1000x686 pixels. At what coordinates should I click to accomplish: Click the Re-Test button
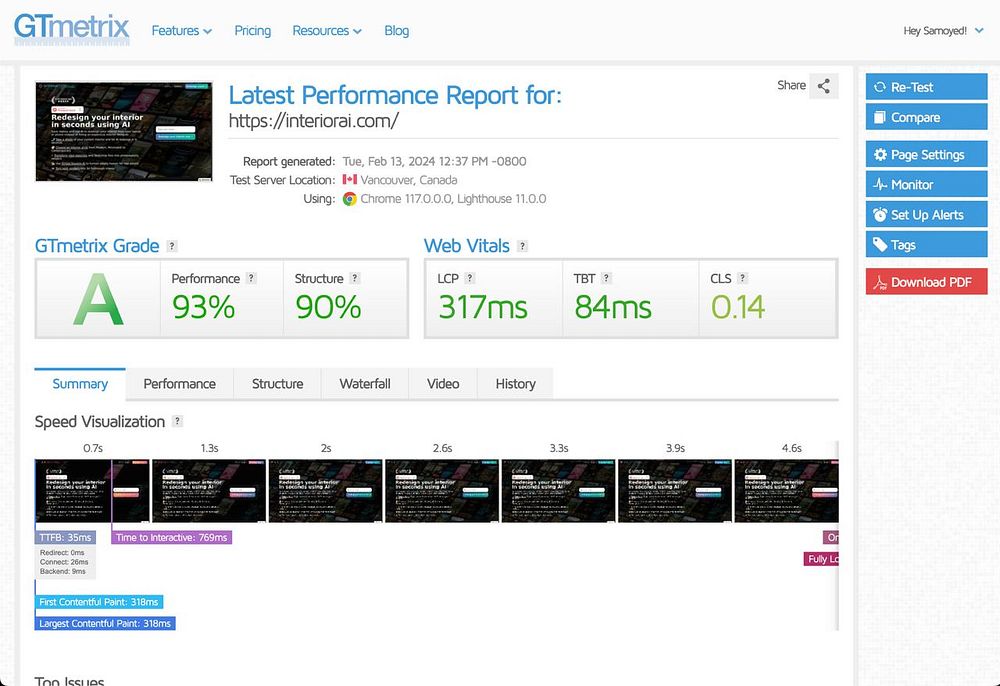[x=926, y=87]
